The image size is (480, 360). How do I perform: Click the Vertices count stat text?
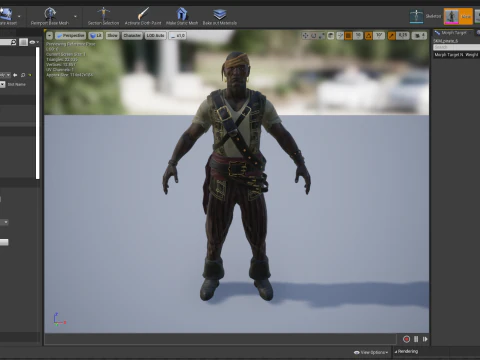click(x=61, y=65)
